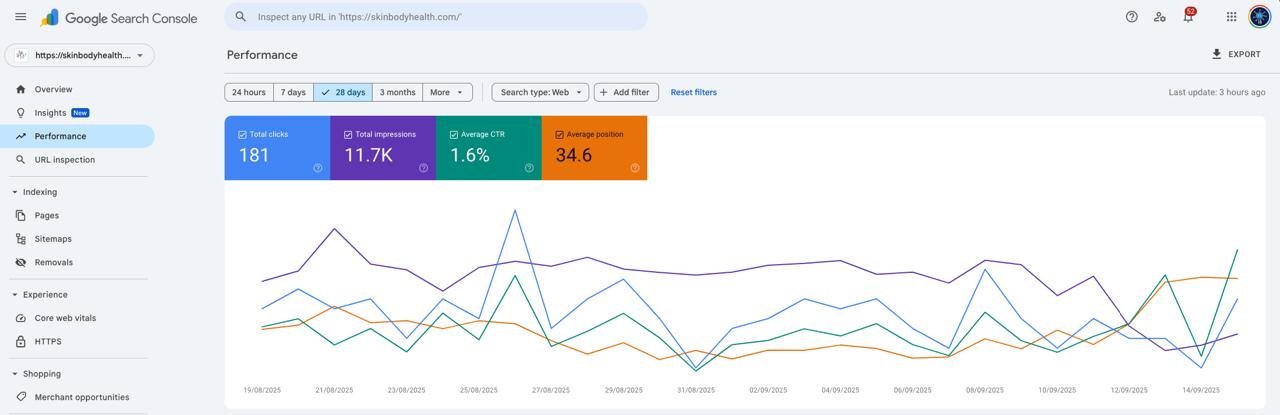The width and height of the screenshot is (1280, 415).
Task: Click the Total clicks help icon
Action: pos(318,168)
